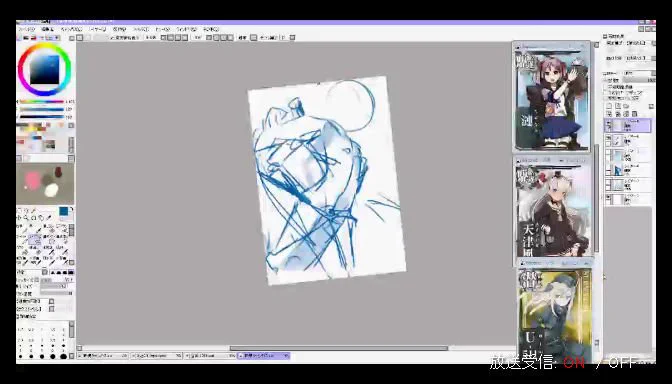The height and width of the screenshot is (384, 672).
Task: Select the rectangular selection tool
Action: [19, 210]
